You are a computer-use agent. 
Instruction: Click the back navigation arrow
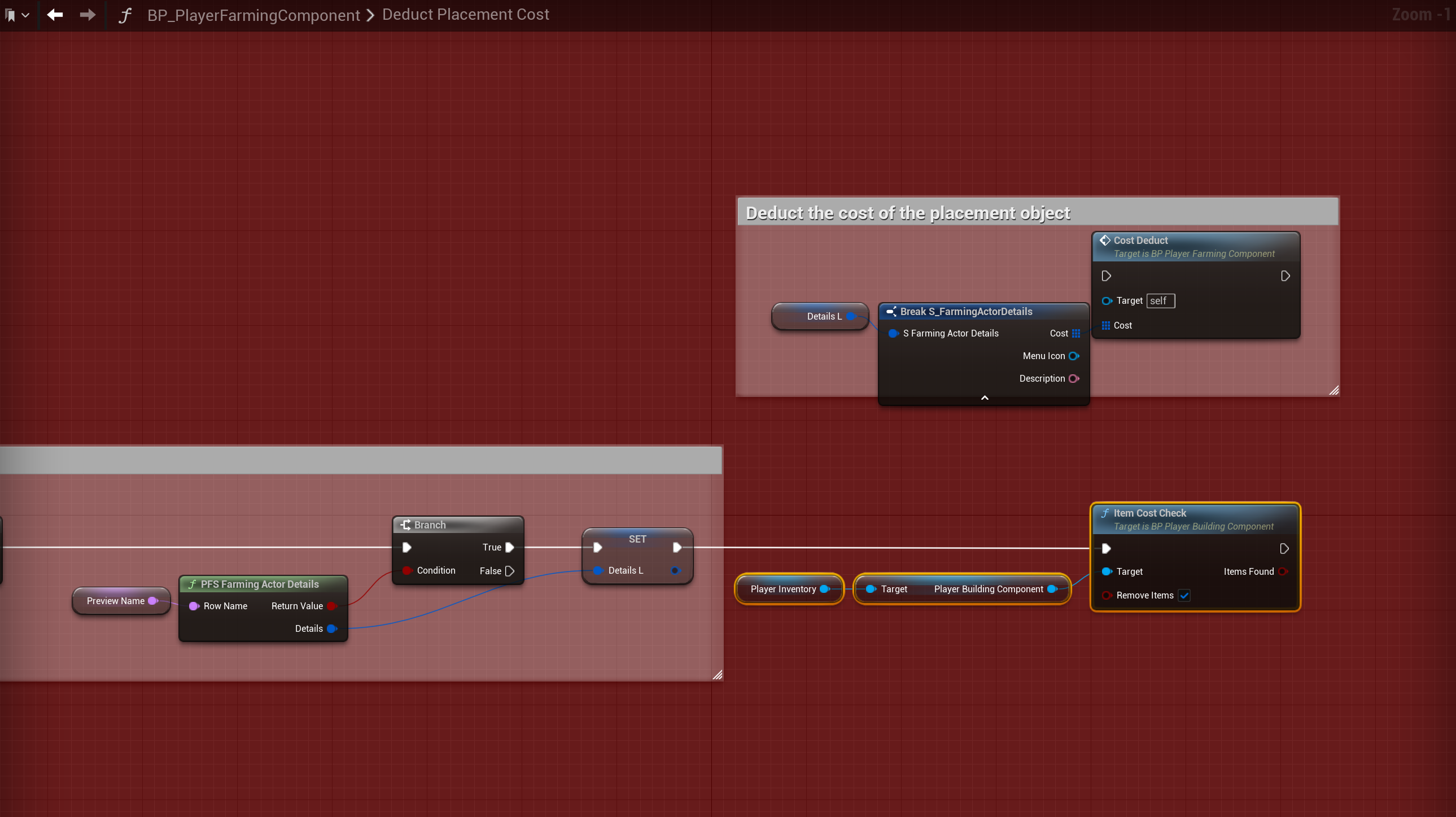tap(55, 15)
